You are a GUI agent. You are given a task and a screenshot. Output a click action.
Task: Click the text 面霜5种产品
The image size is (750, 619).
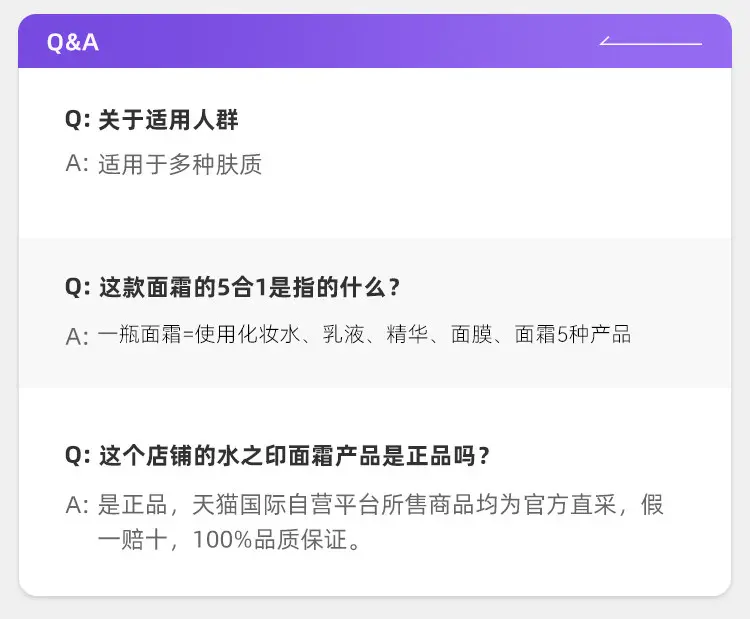573,334
